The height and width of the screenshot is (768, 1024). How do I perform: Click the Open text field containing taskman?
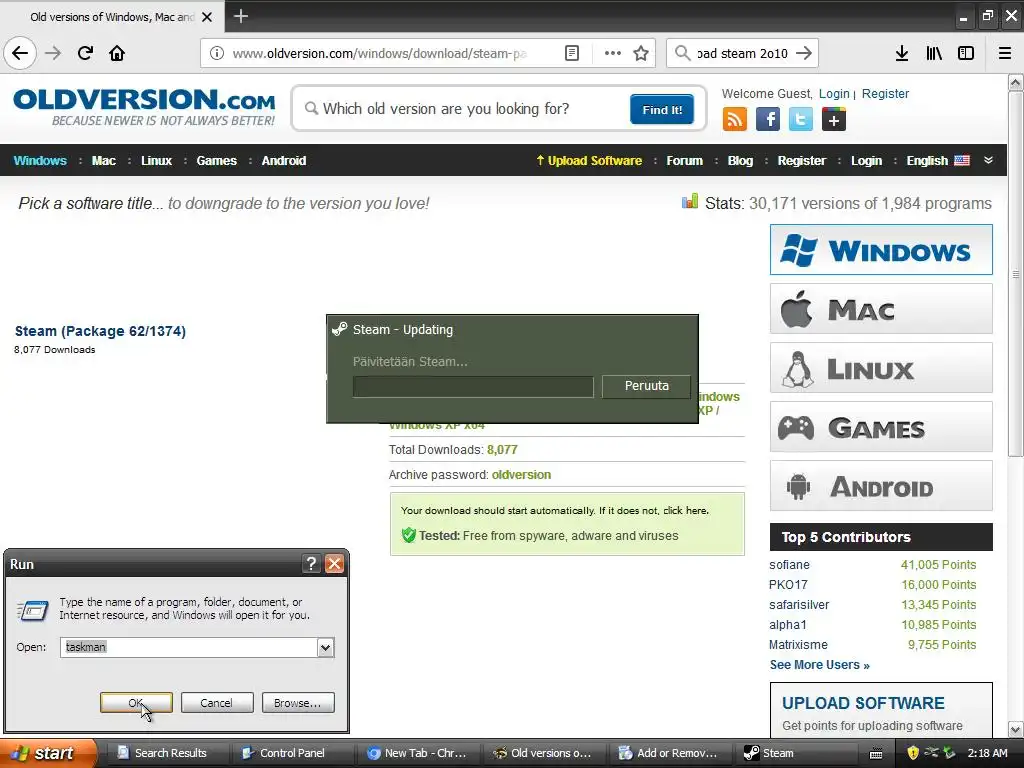pyautogui.click(x=189, y=647)
